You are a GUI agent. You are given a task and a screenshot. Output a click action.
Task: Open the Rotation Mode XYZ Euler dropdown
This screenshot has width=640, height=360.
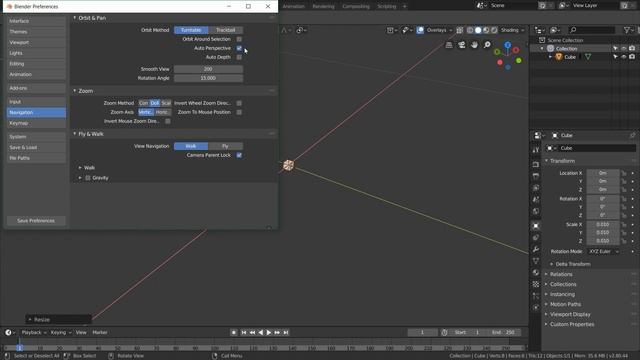604,251
